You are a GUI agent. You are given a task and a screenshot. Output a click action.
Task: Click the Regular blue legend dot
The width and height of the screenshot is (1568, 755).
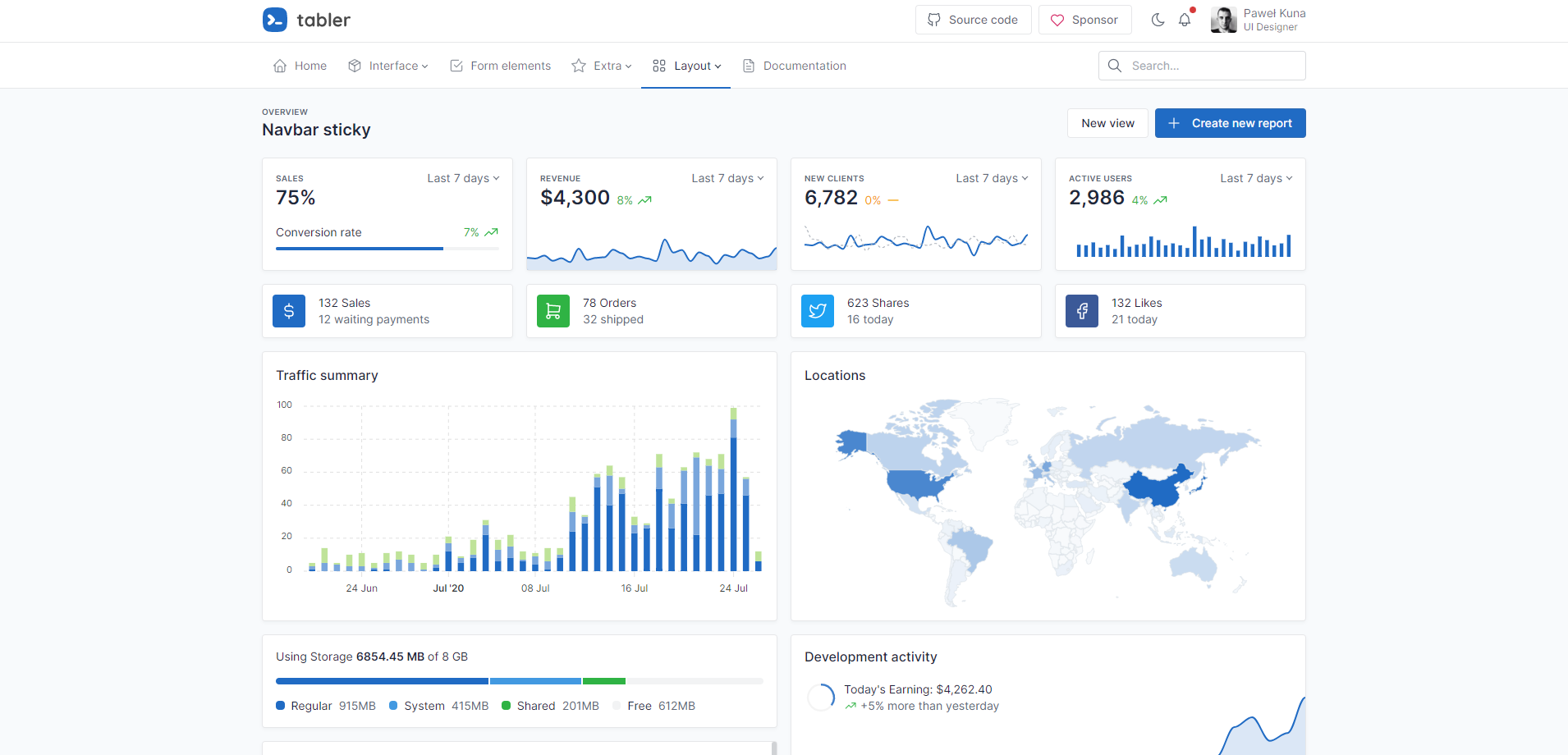pos(281,706)
